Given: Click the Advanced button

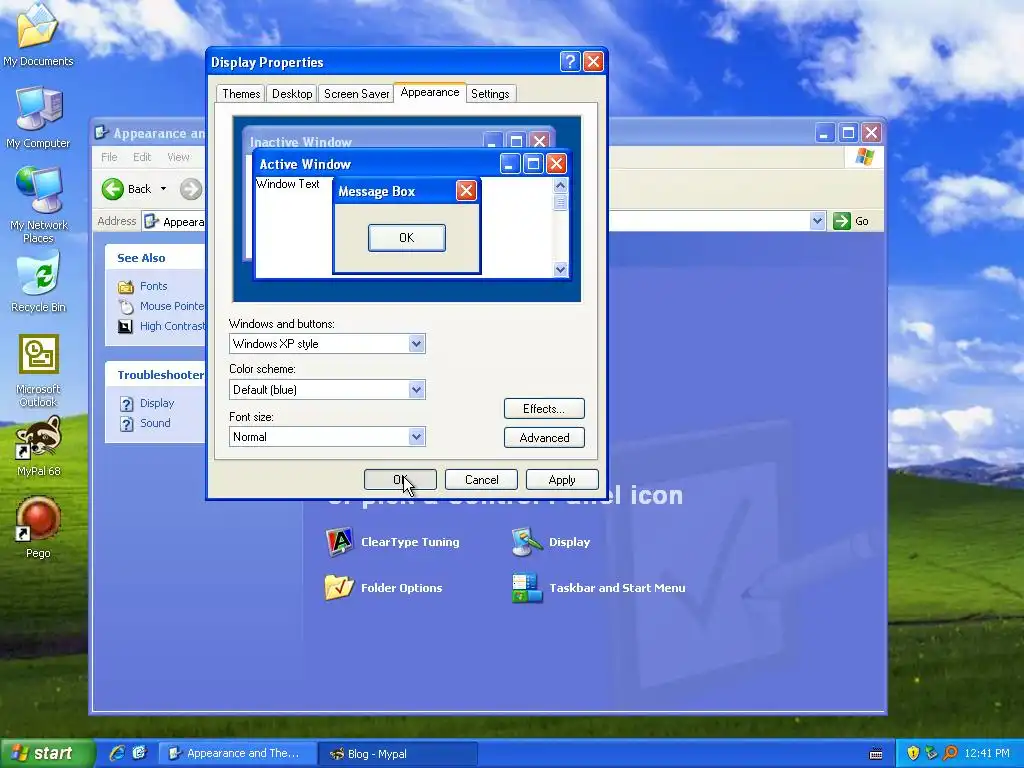Looking at the screenshot, I should 544,438.
